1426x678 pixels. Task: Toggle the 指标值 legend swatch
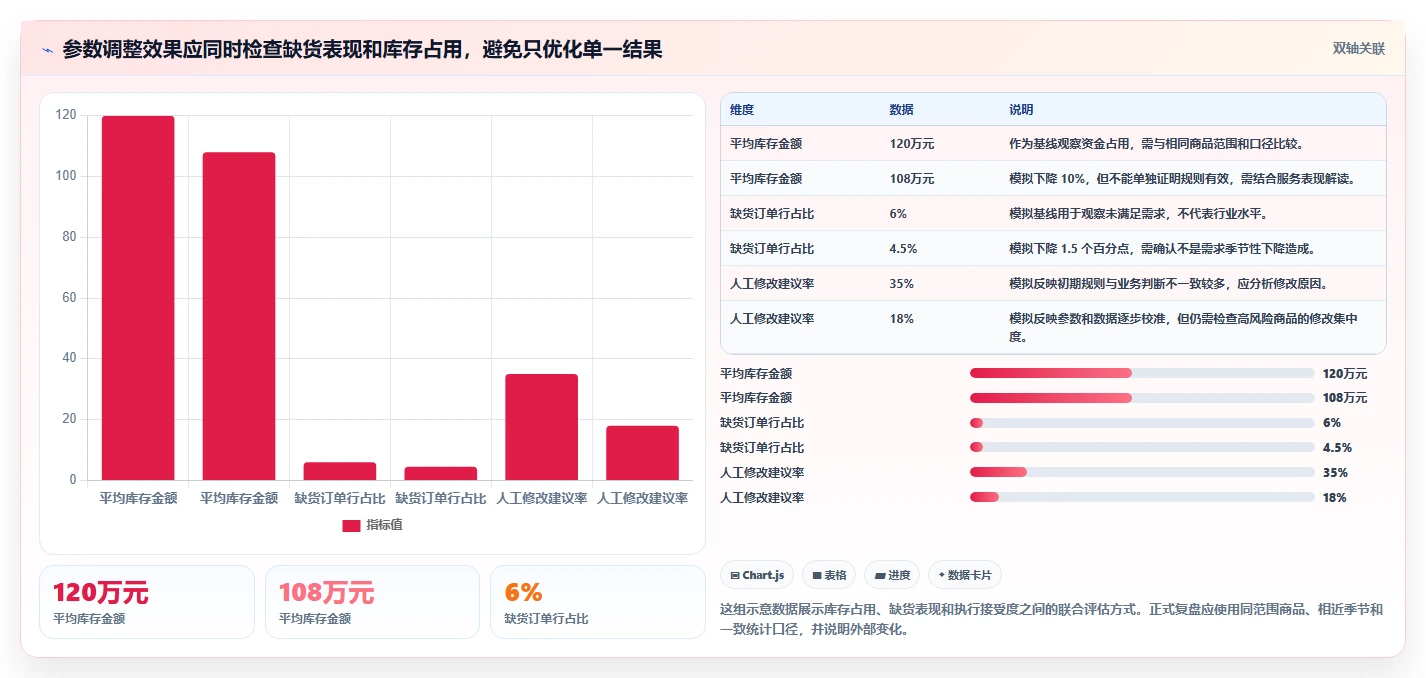pyautogui.click(x=351, y=525)
